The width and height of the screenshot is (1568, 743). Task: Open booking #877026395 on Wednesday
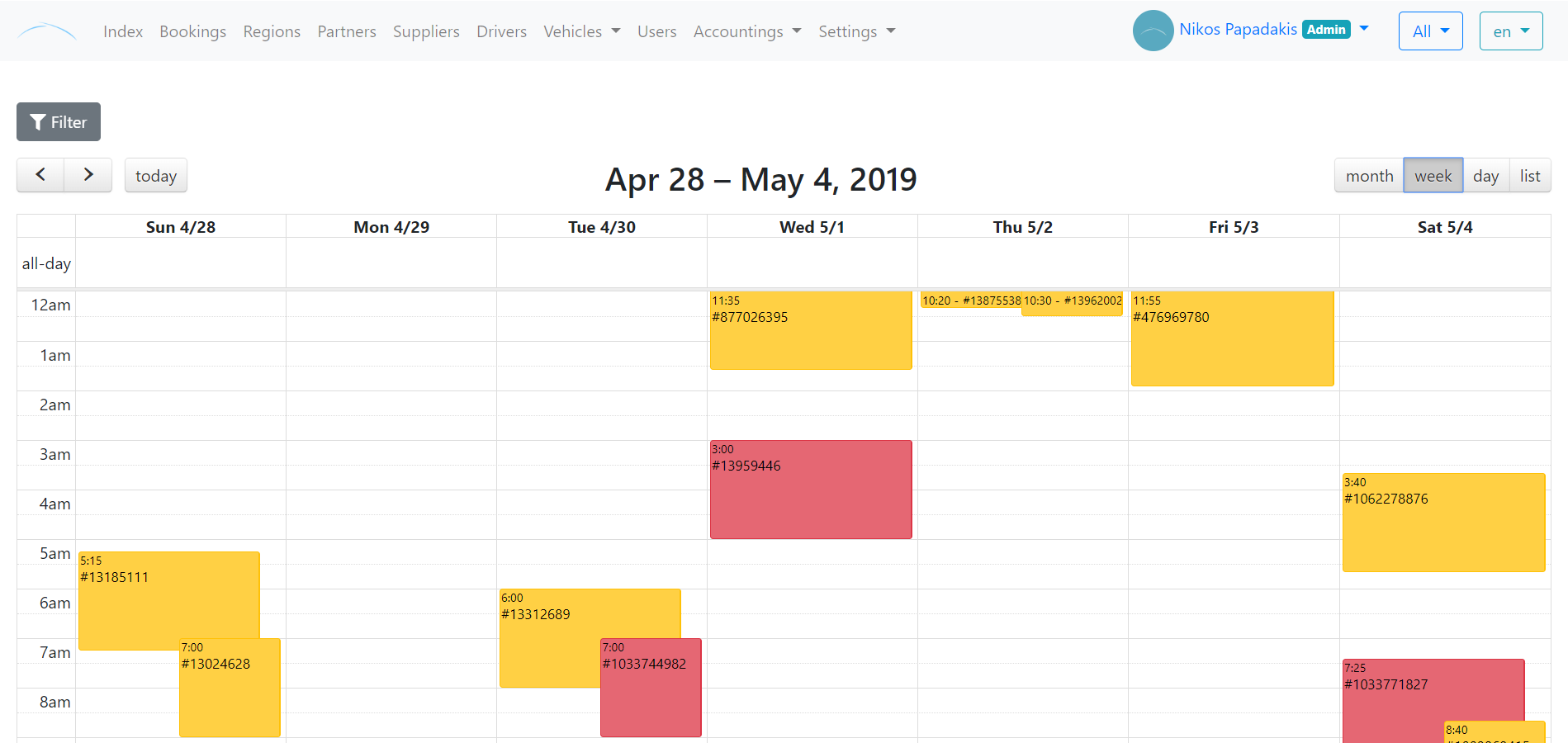click(x=811, y=330)
